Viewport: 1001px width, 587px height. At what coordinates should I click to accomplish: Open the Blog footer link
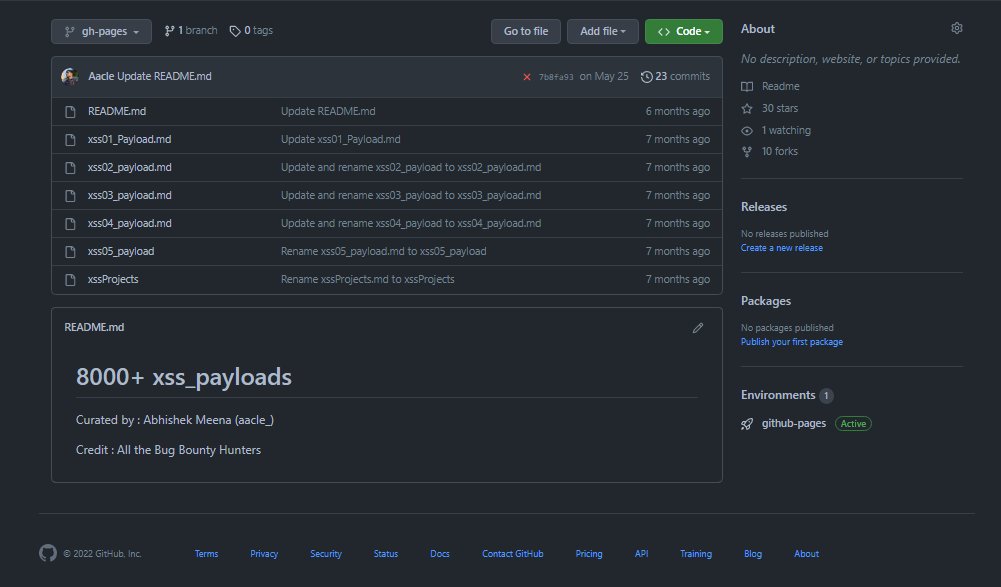coord(753,554)
